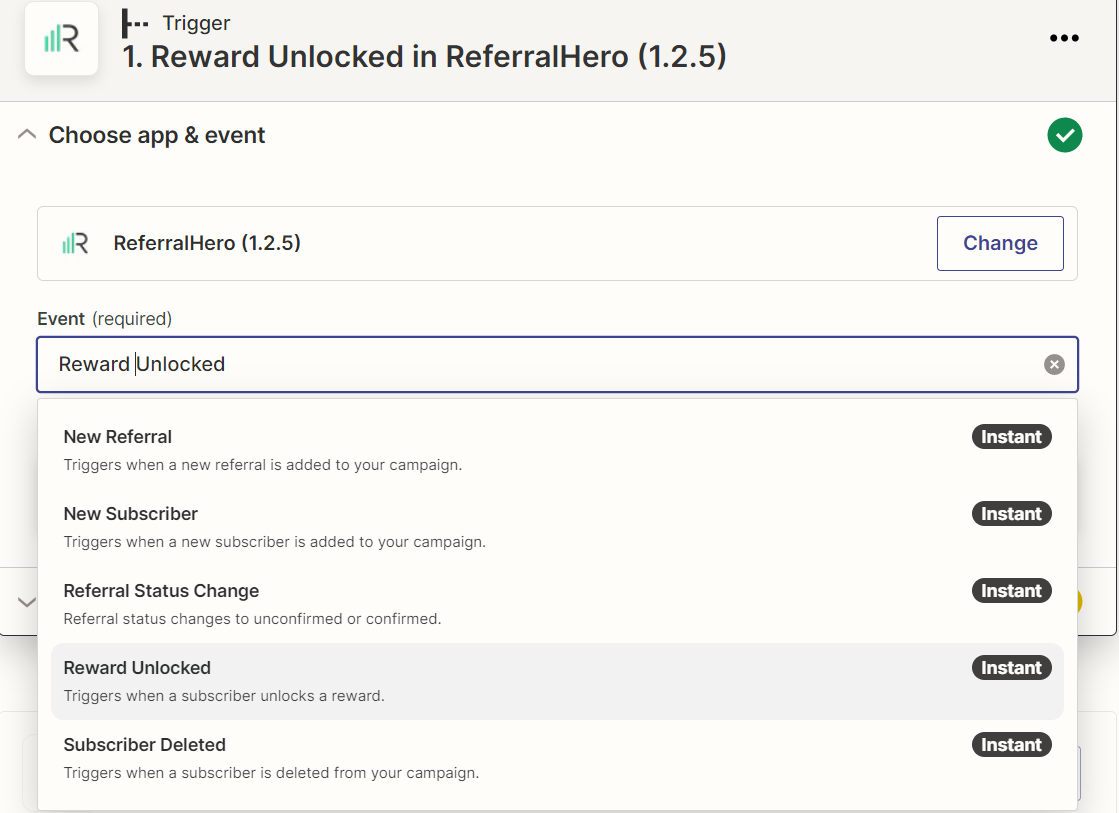Clear the Event field with X icon
Image resolution: width=1119 pixels, height=813 pixels.
pos(1054,365)
